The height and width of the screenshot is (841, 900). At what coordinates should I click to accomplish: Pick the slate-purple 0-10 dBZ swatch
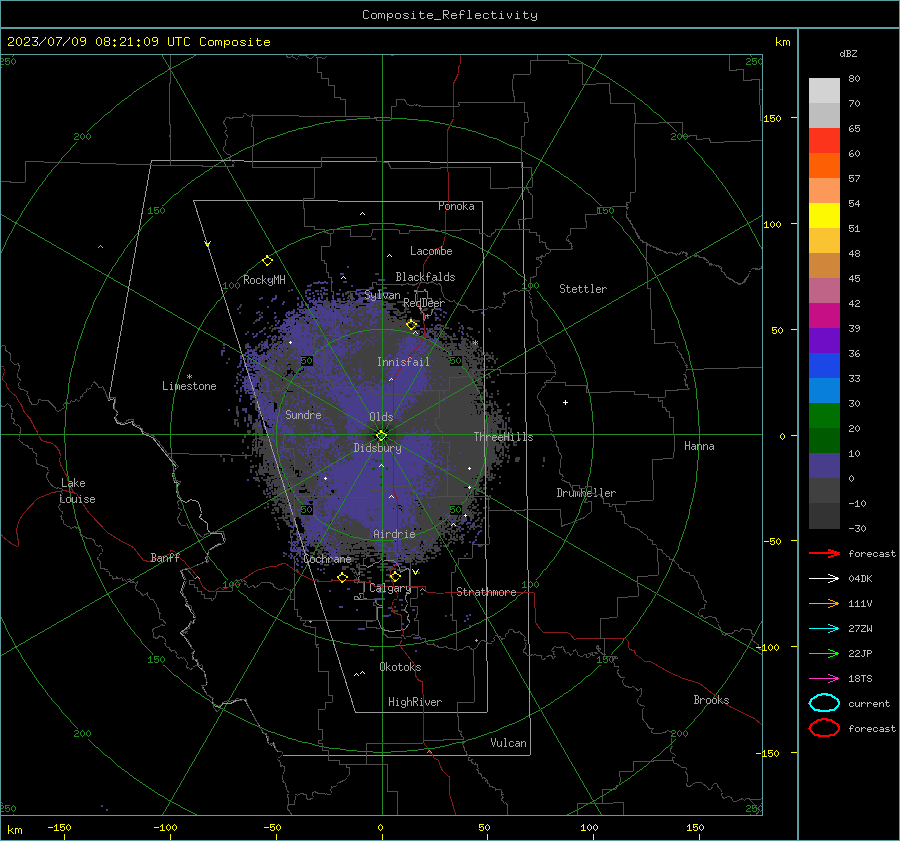click(x=824, y=466)
